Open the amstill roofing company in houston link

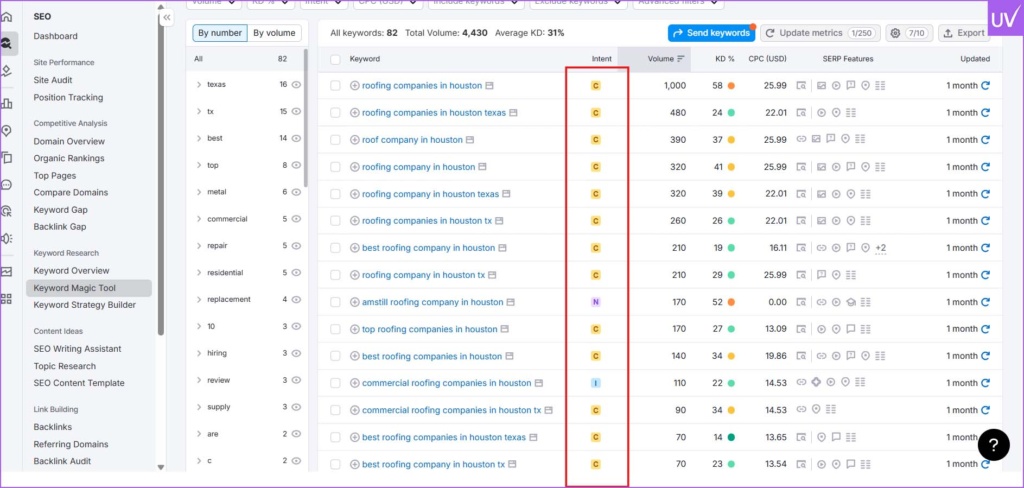pyautogui.click(x=432, y=302)
